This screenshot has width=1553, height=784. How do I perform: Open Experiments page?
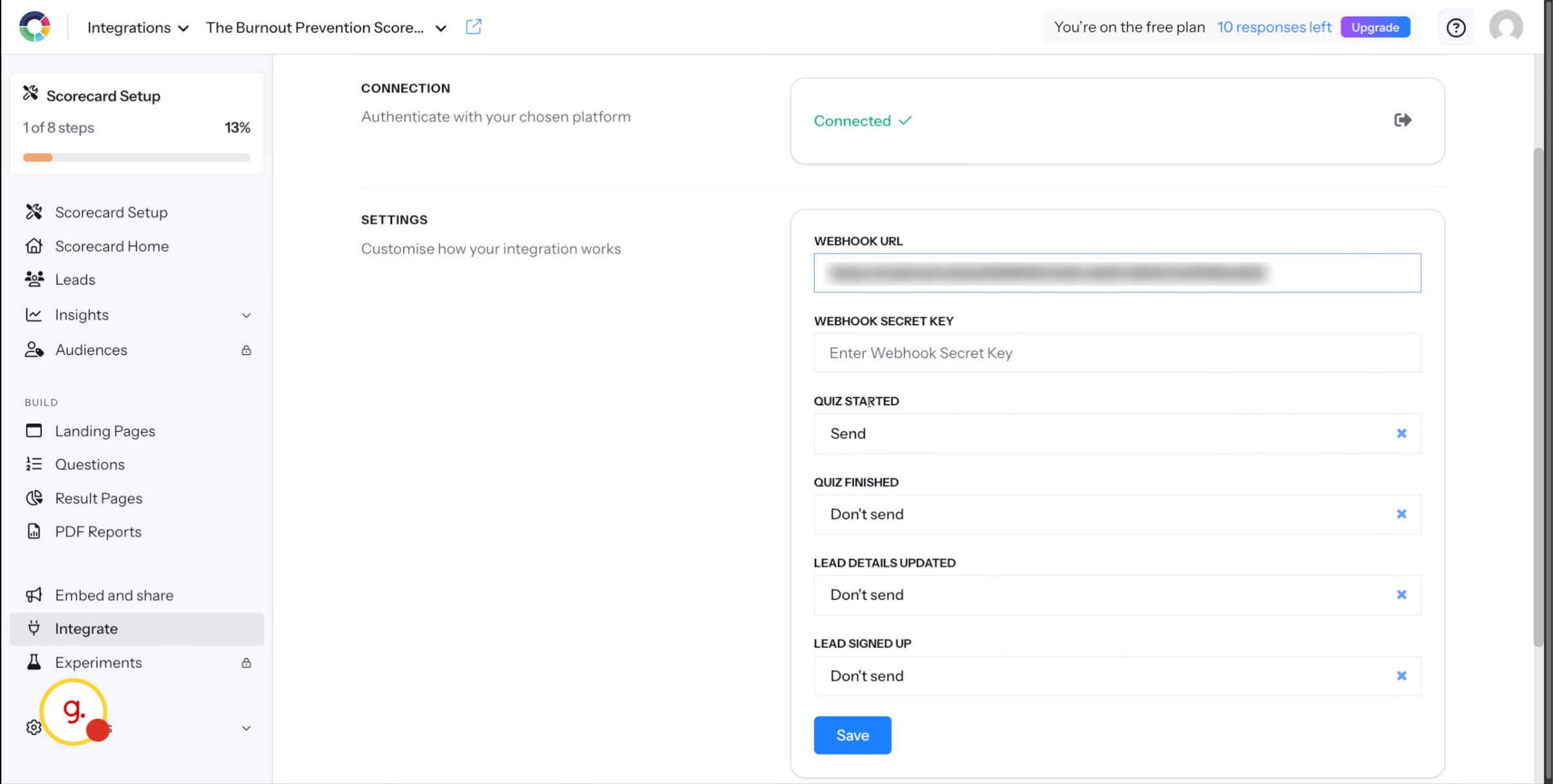137,662
